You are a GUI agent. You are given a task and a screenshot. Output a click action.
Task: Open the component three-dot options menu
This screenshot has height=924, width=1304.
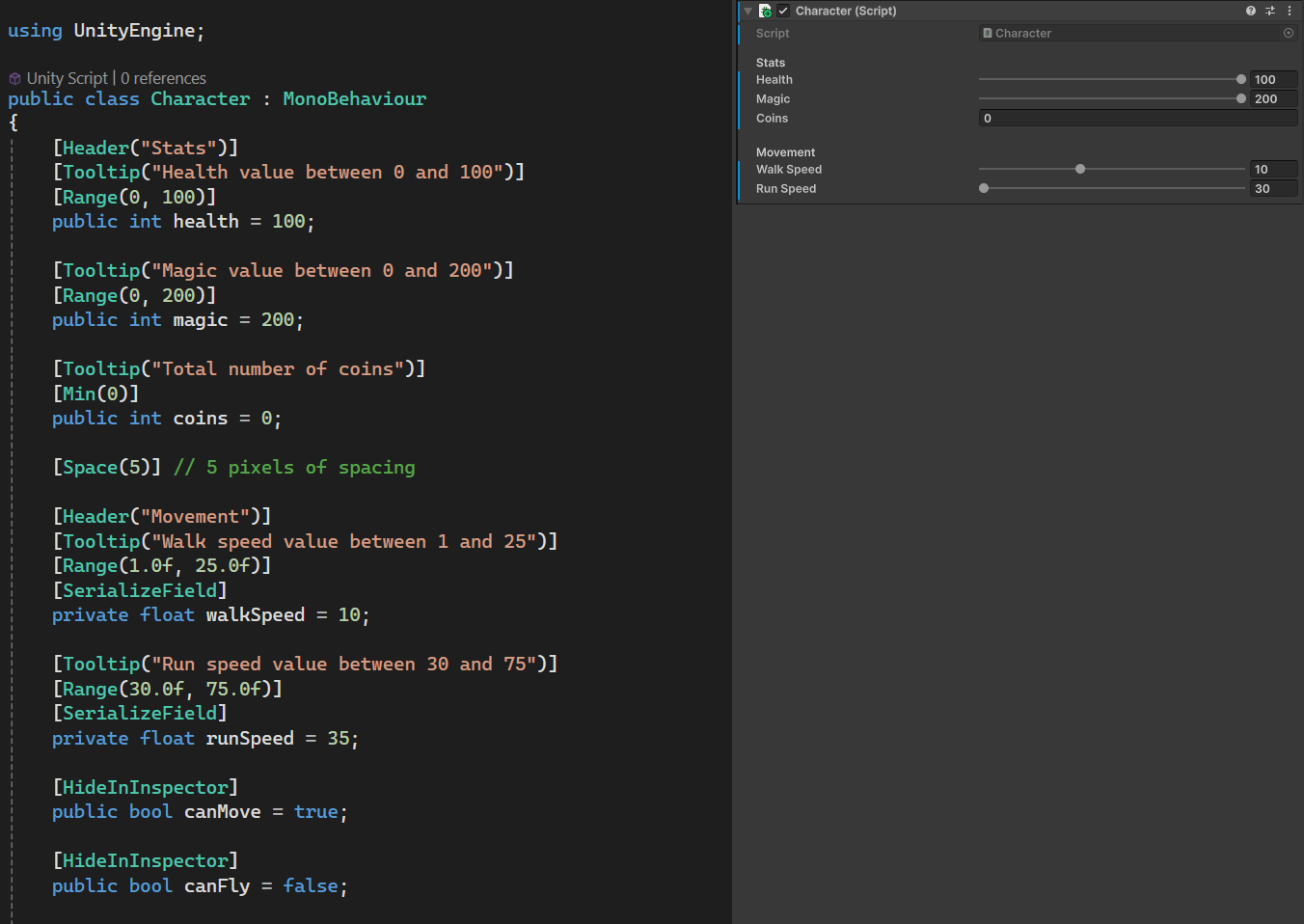(x=1290, y=11)
